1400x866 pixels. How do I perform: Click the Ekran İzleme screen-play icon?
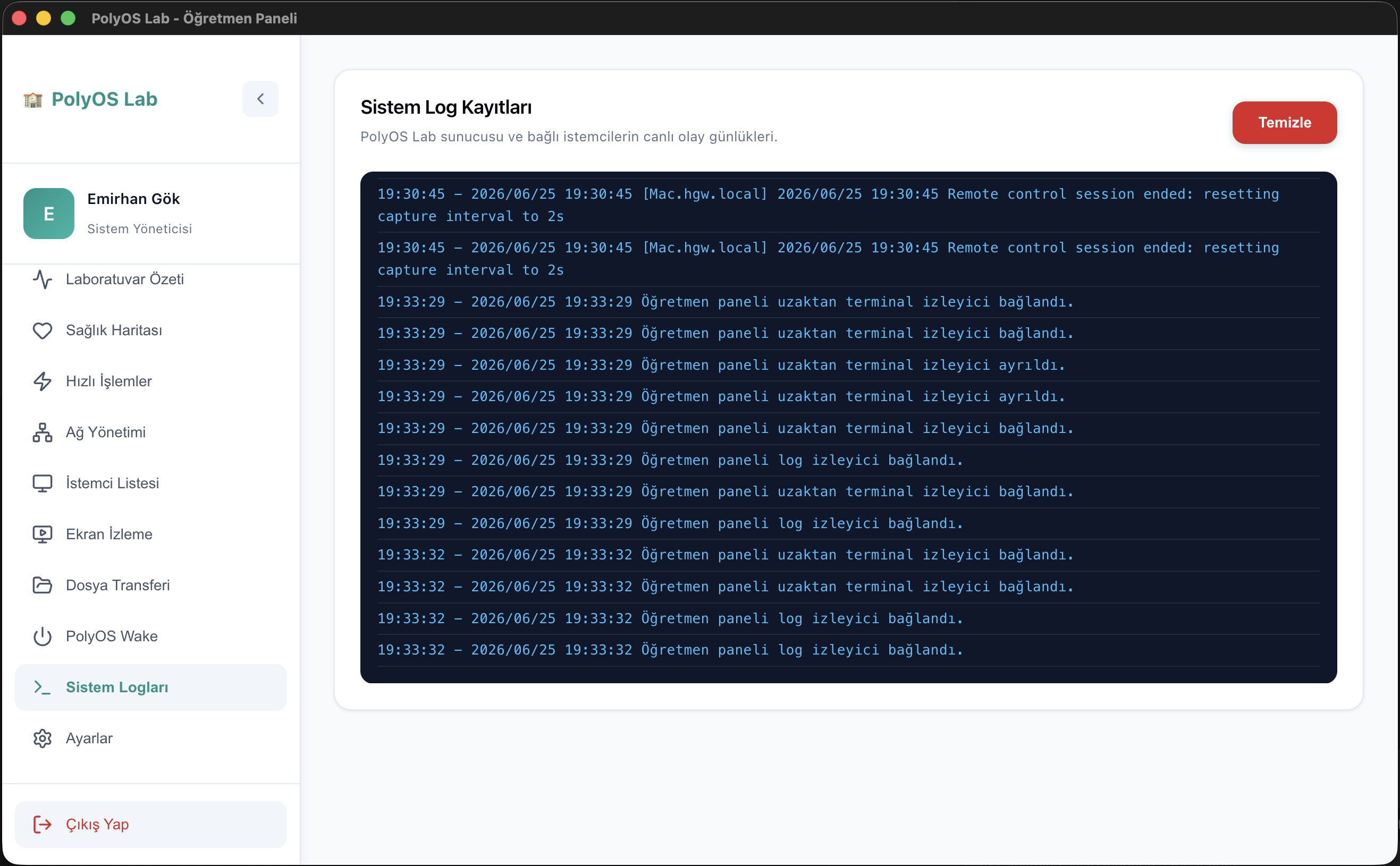[x=43, y=534]
